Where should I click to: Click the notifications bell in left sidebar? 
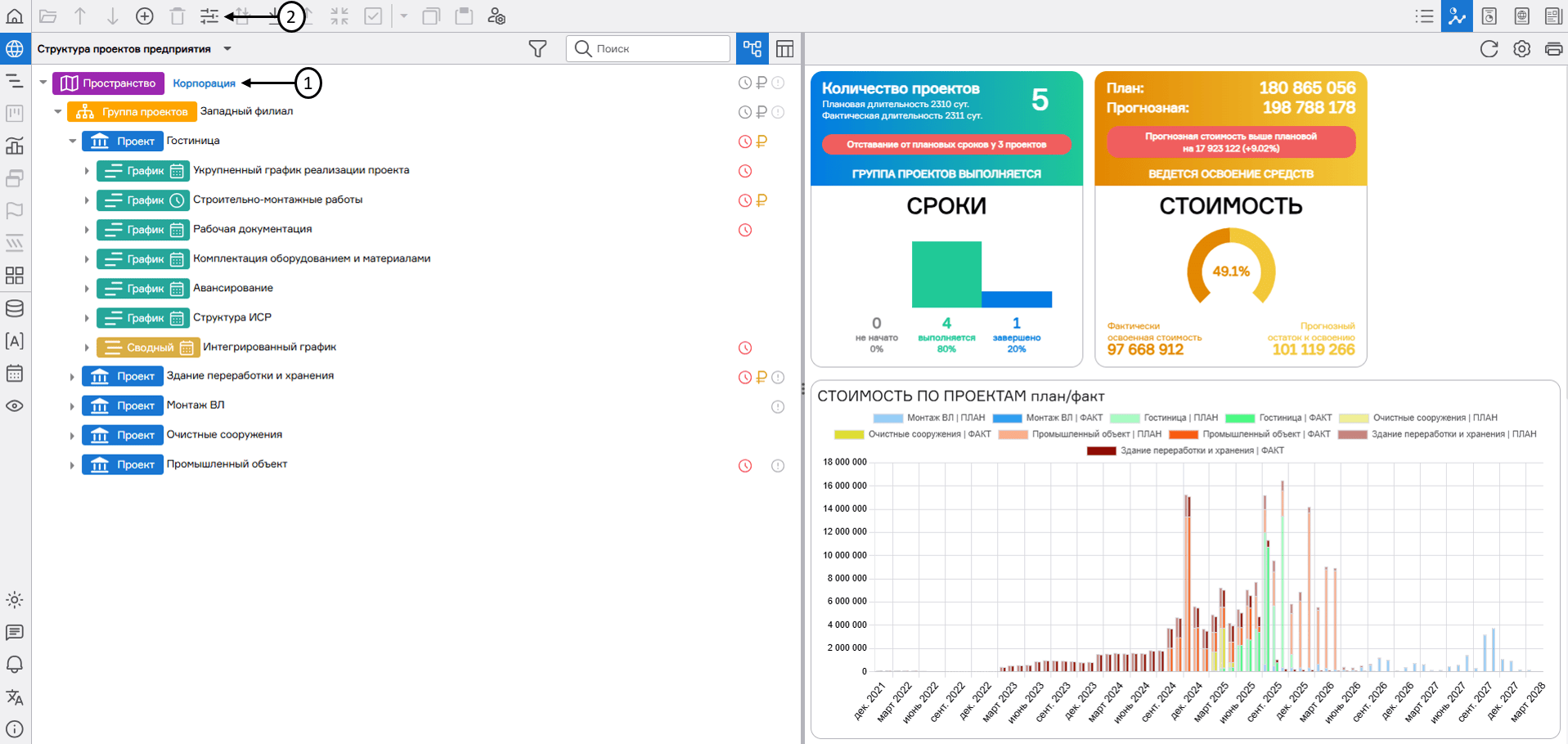point(15,665)
